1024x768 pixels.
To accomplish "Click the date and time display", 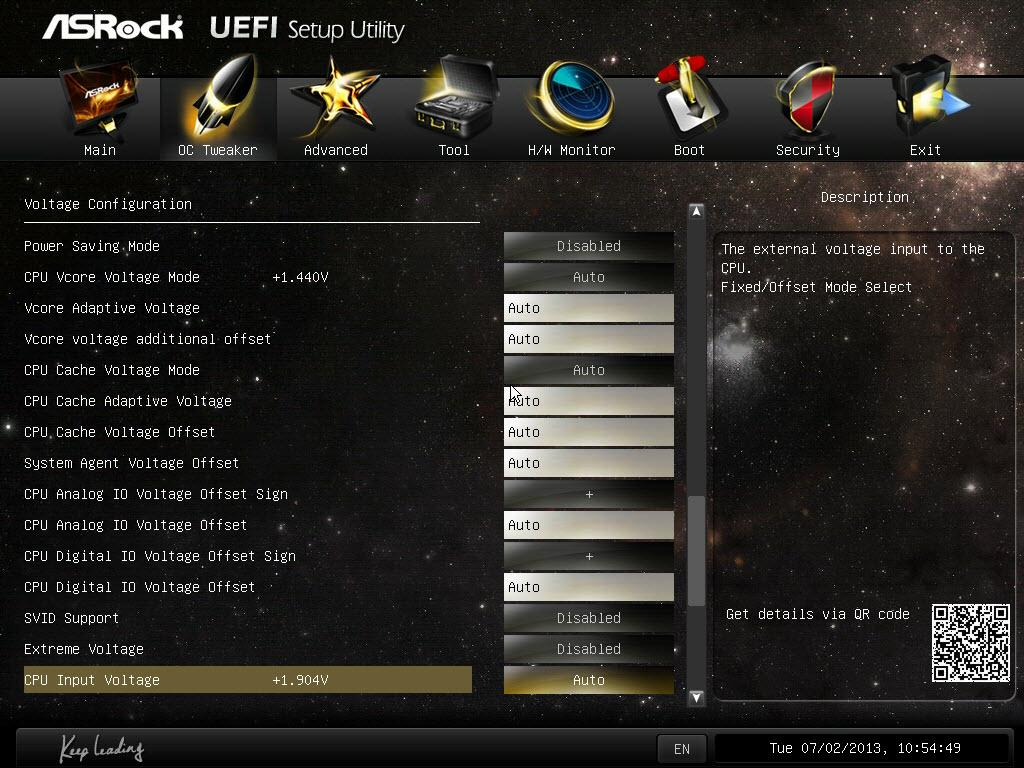I will tap(865, 748).
